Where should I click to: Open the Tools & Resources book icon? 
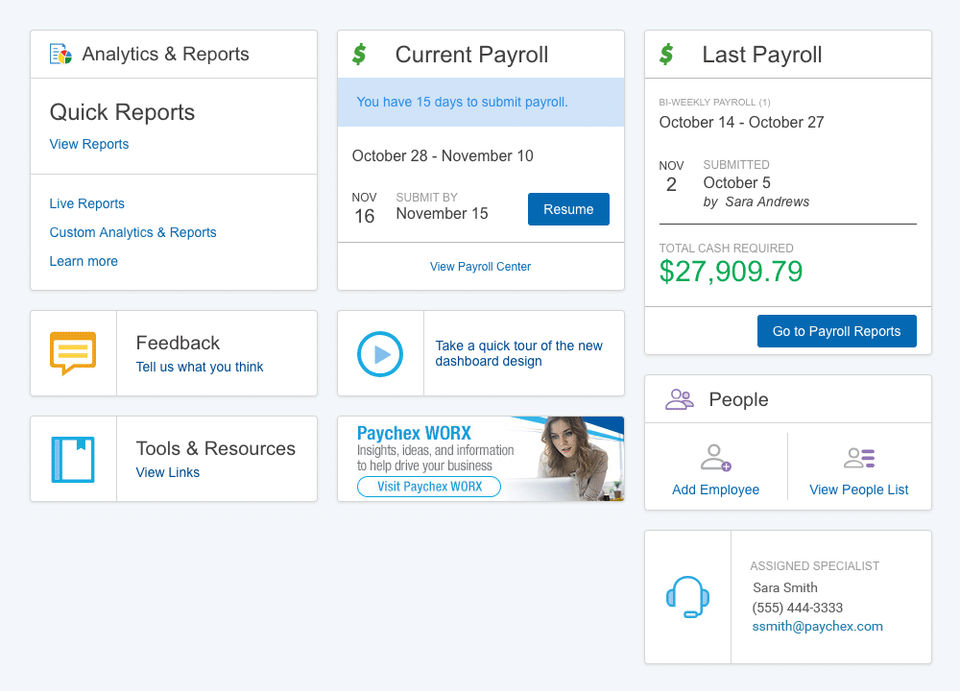pos(73,459)
